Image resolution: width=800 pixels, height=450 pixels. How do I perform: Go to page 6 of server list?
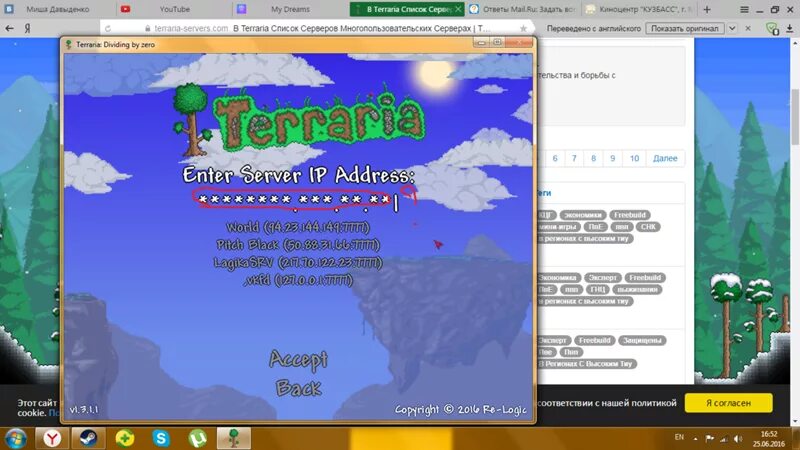pos(555,158)
